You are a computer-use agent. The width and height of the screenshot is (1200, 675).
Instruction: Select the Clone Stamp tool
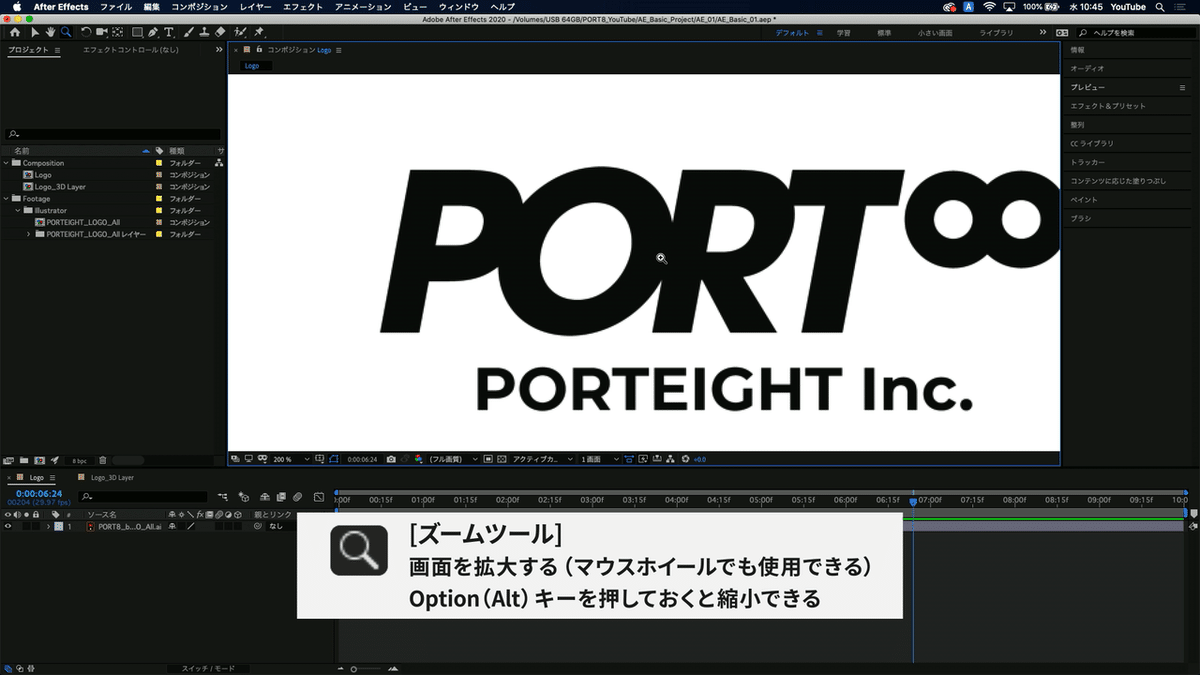coord(203,32)
